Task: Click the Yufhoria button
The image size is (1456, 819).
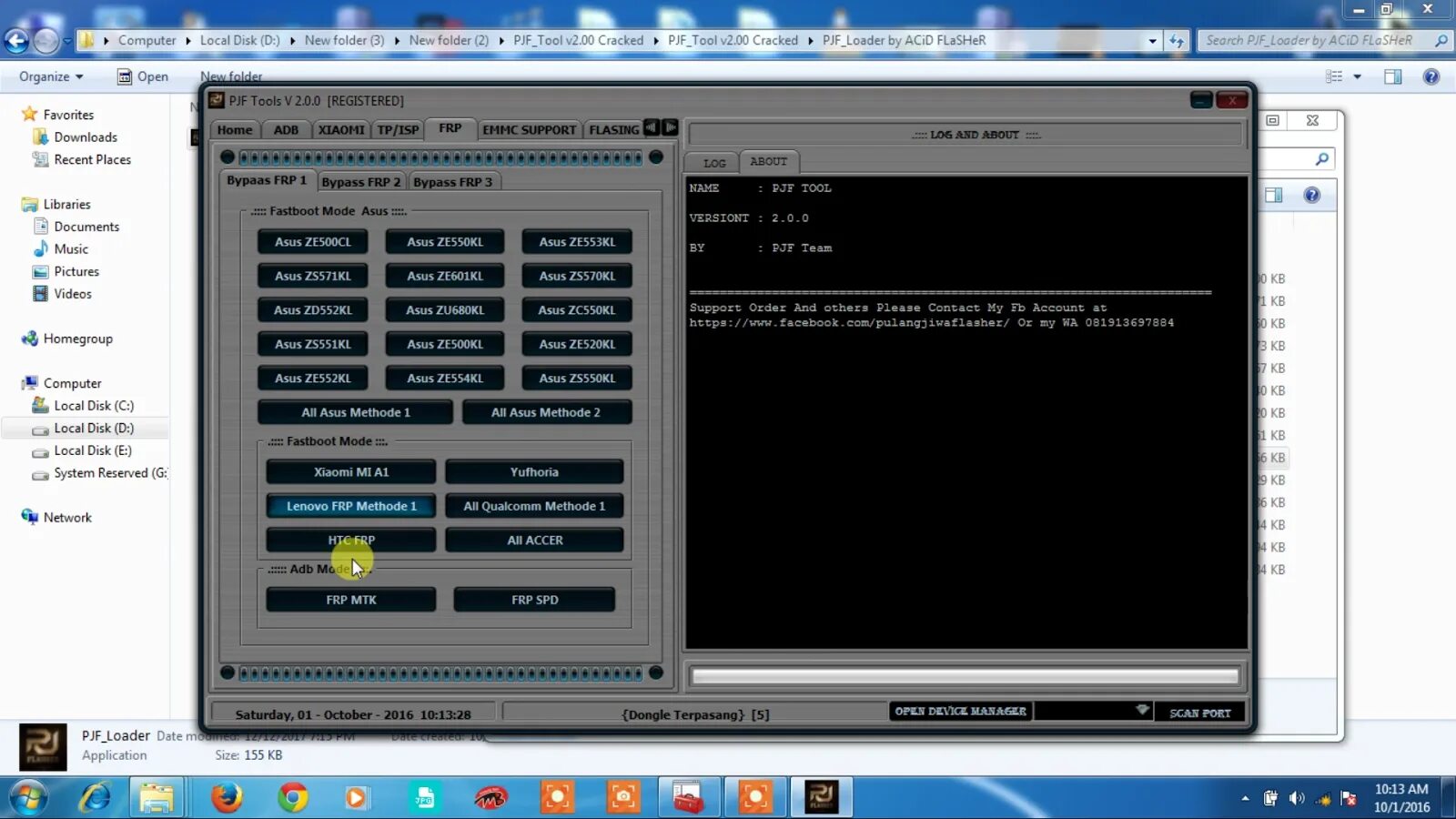Action: [x=534, y=472]
